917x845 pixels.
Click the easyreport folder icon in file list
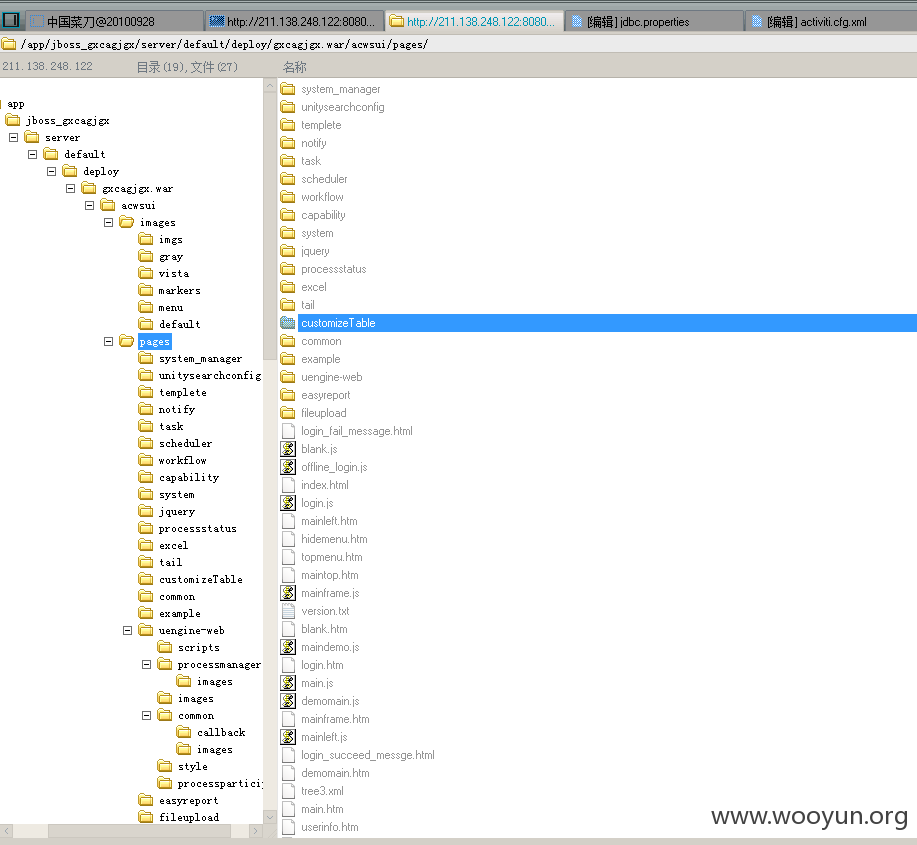tap(288, 395)
